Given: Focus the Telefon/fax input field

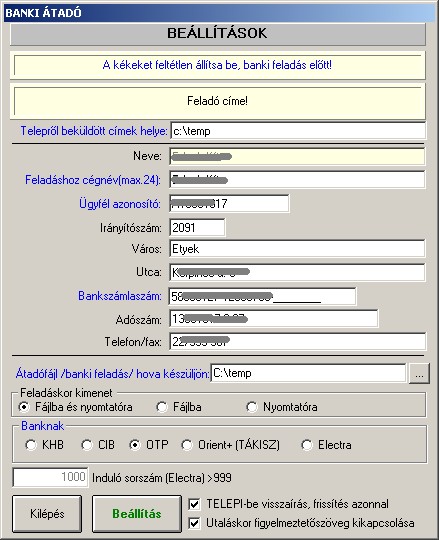Looking at the screenshot, I should tap(297, 342).
